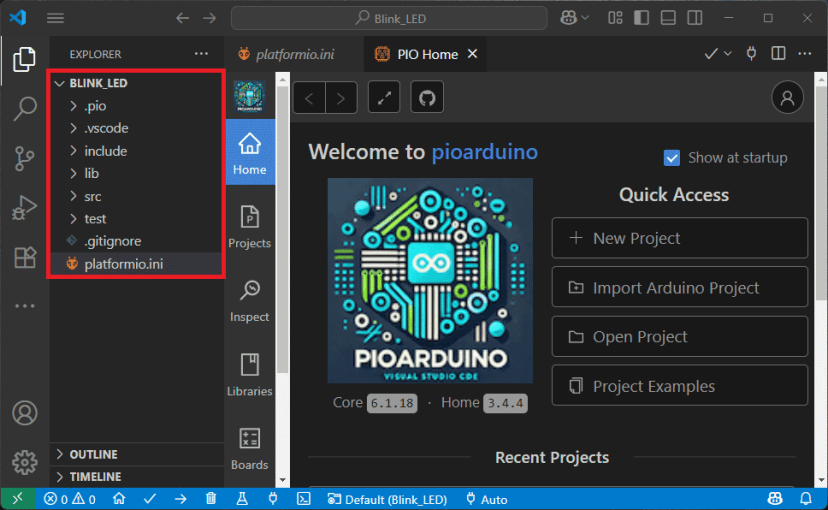828x510 pixels.
Task: Click the pioarduino welcome link
Action: [x=485, y=152]
